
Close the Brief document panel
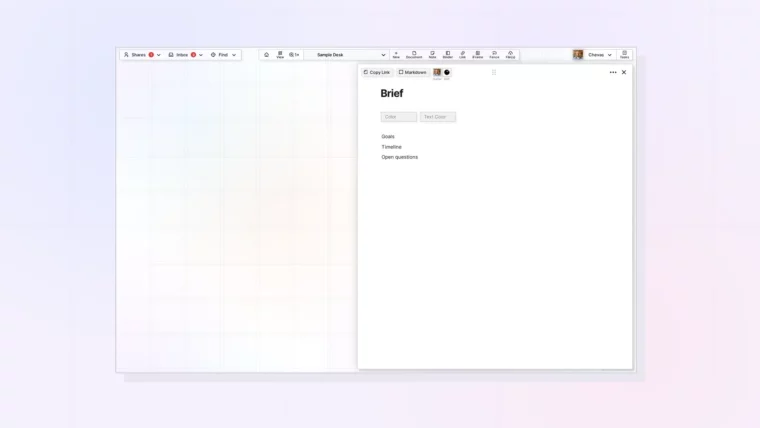click(x=624, y=72)
